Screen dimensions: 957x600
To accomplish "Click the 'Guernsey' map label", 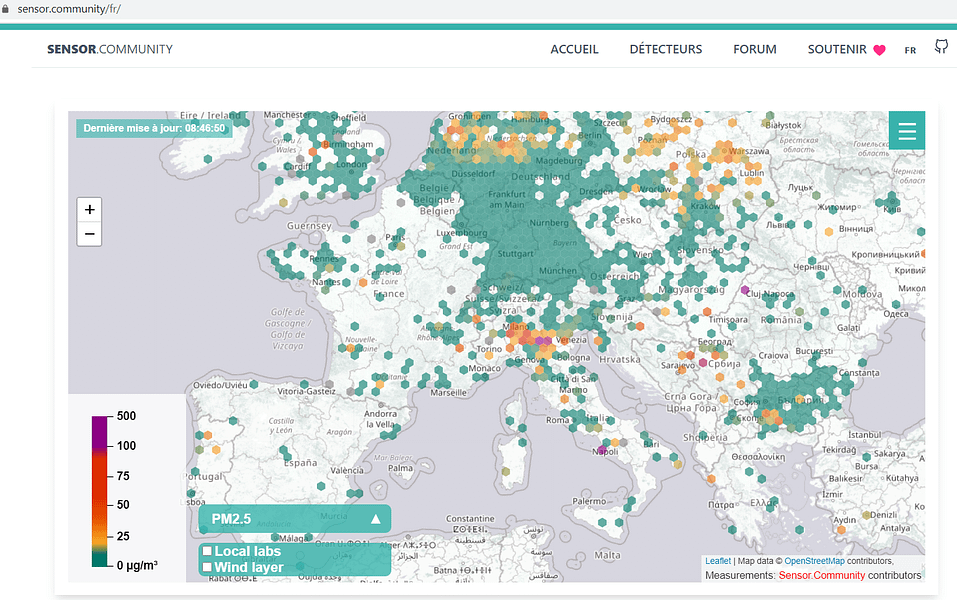I will 309,226.
